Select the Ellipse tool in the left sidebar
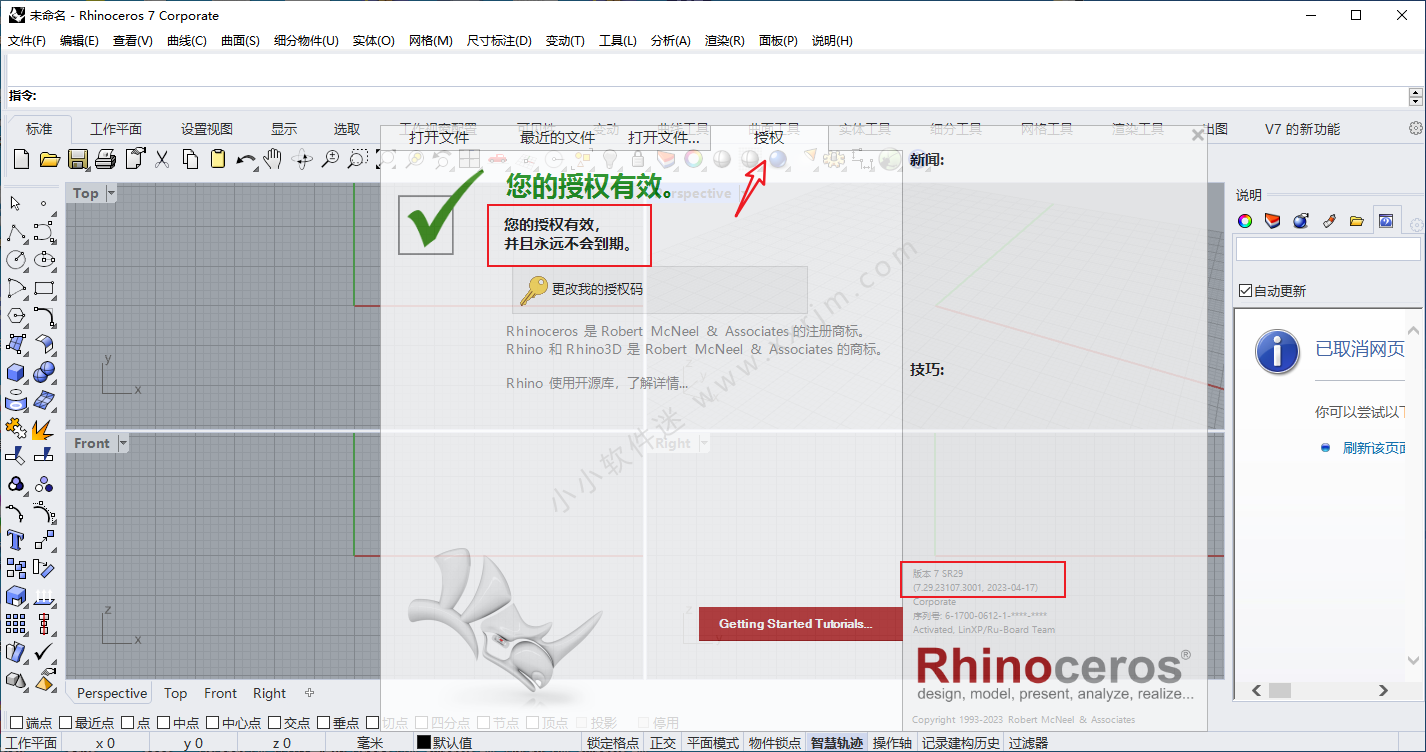This screenshot has width=1426, height=752. (44, 260)
